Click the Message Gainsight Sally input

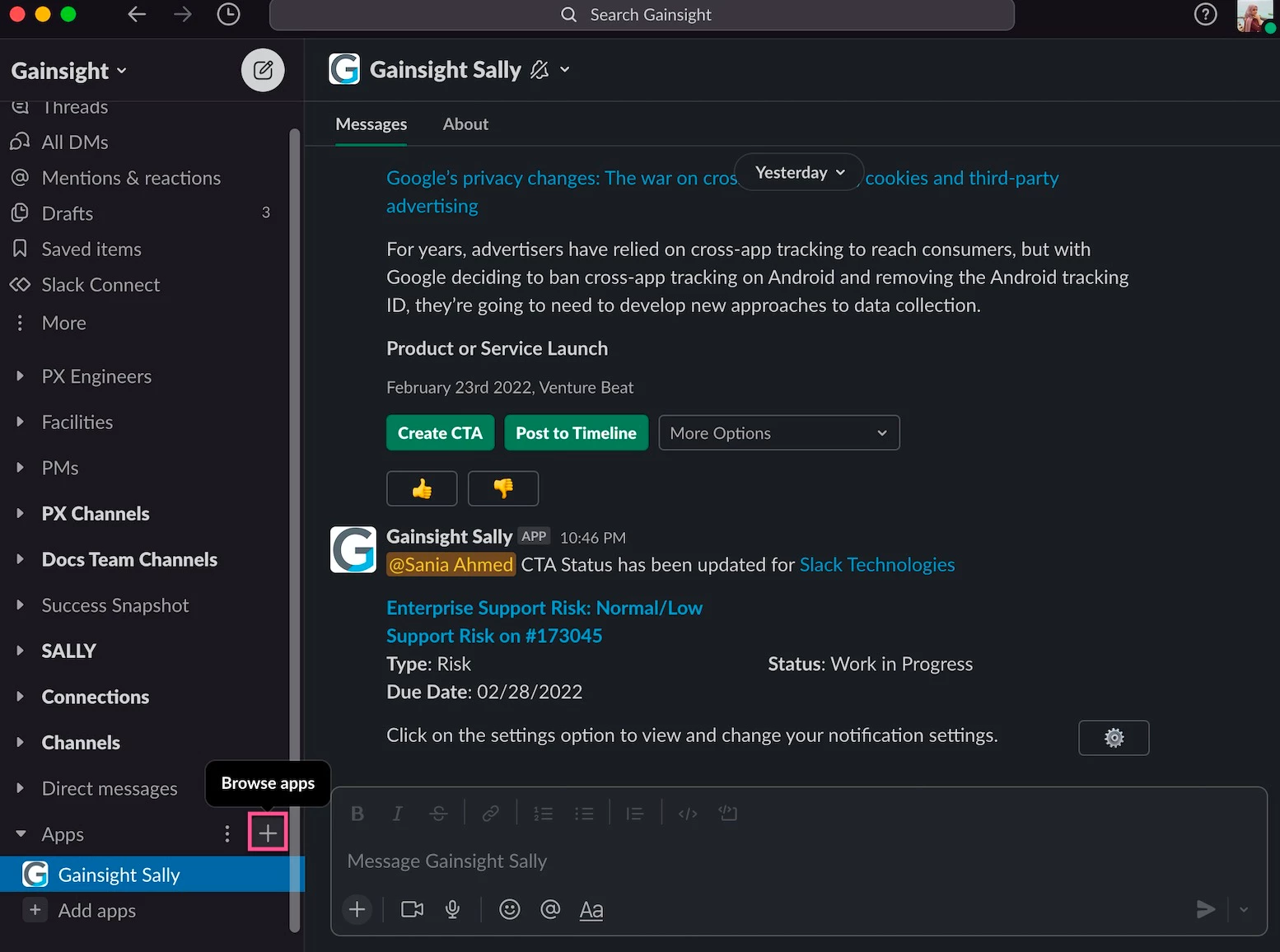(798, 861)
